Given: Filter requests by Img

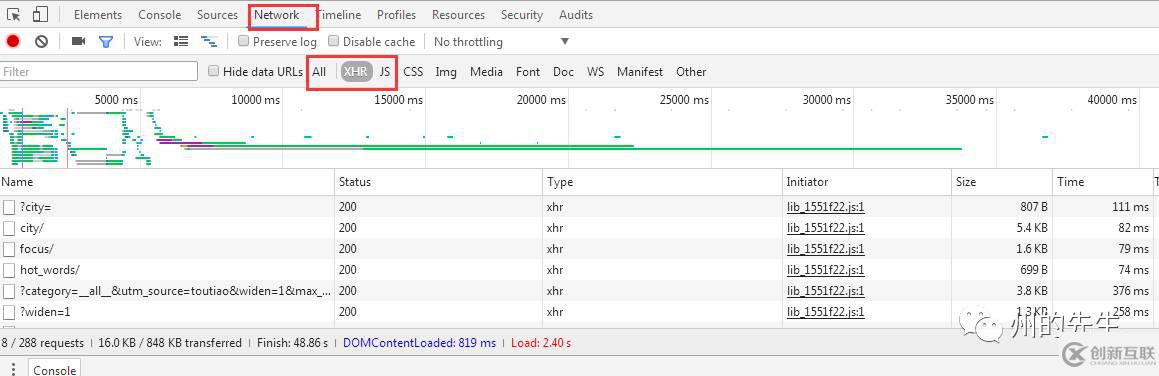Looking at the screenshot, I should pos(446,72).
